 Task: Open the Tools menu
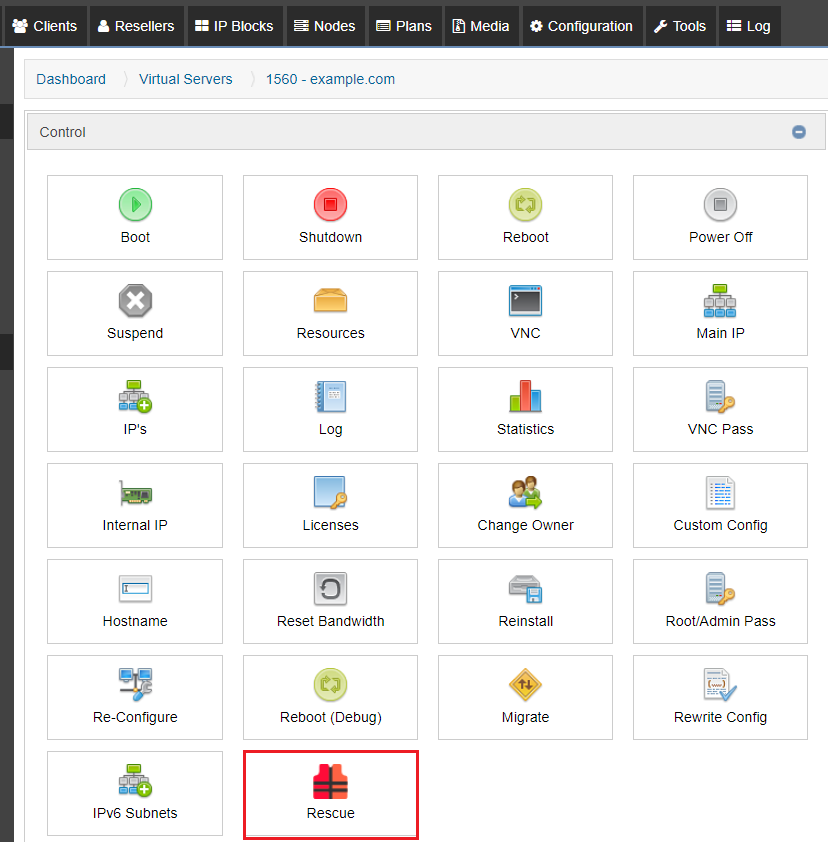tap(680, 26)
